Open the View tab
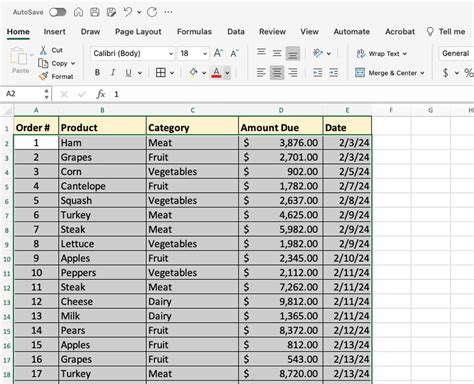 [x=309, y=32]
